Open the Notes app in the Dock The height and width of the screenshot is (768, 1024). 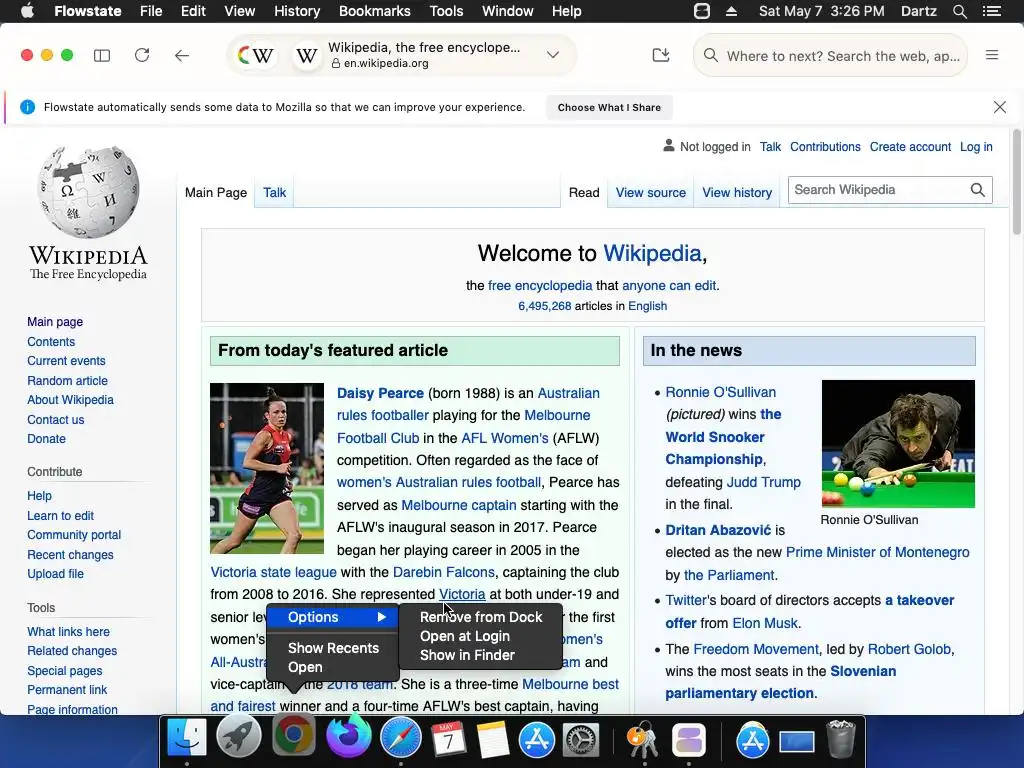point(492,739)
